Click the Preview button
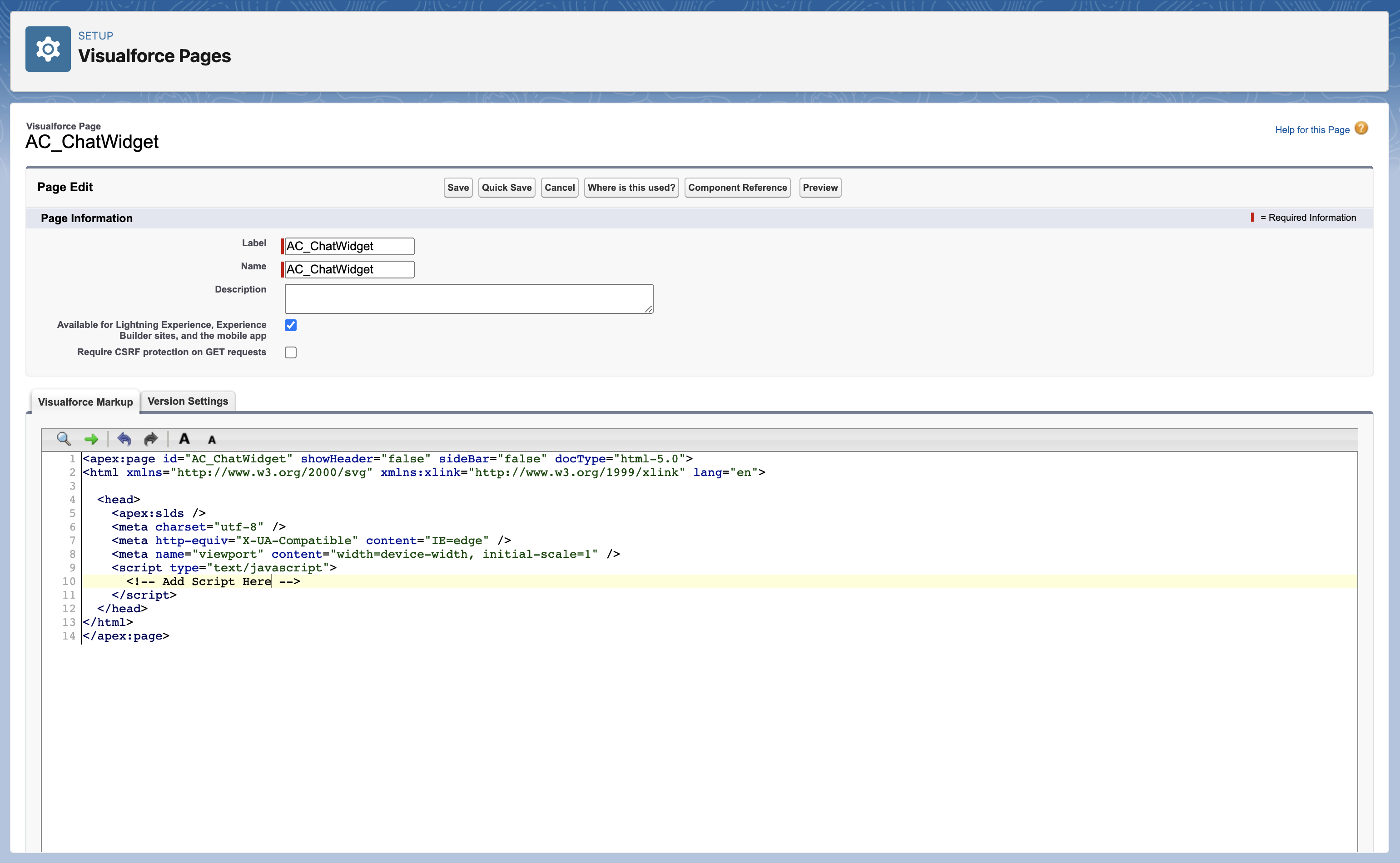 pyautogui.click(x=820, y=188)
